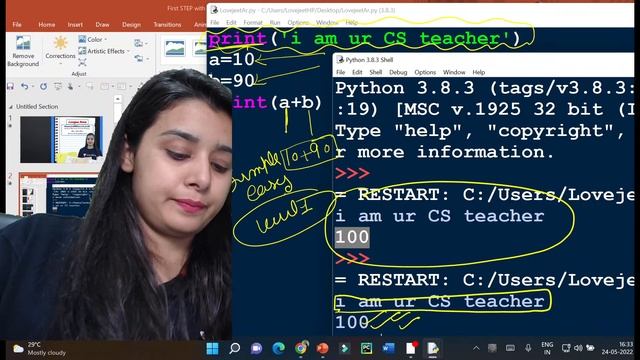640x360 pixels.
Task: Open Options menu in IDLE editor window
Action: (298, 22)
